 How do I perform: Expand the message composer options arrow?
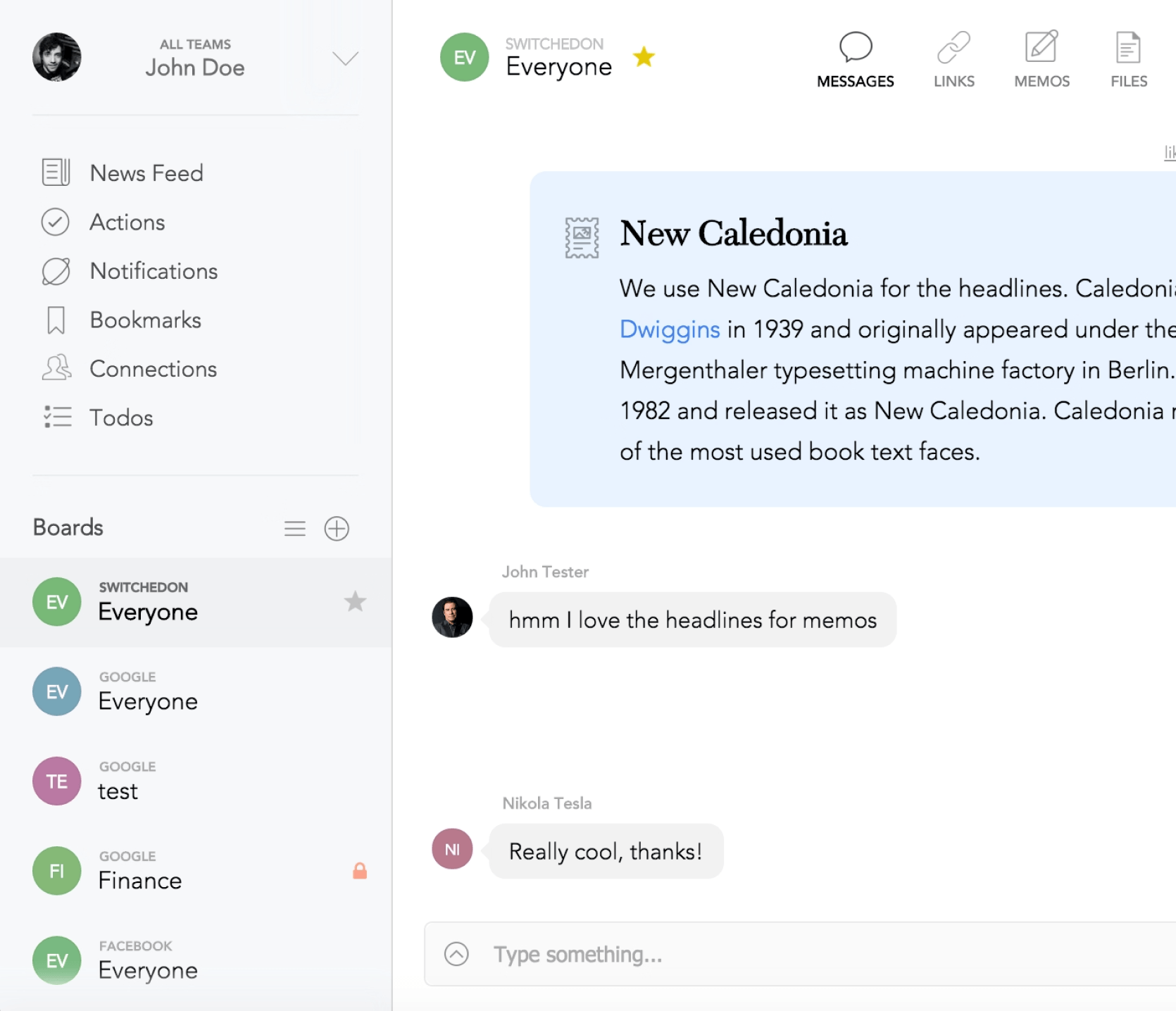click(x=456, y=954)
